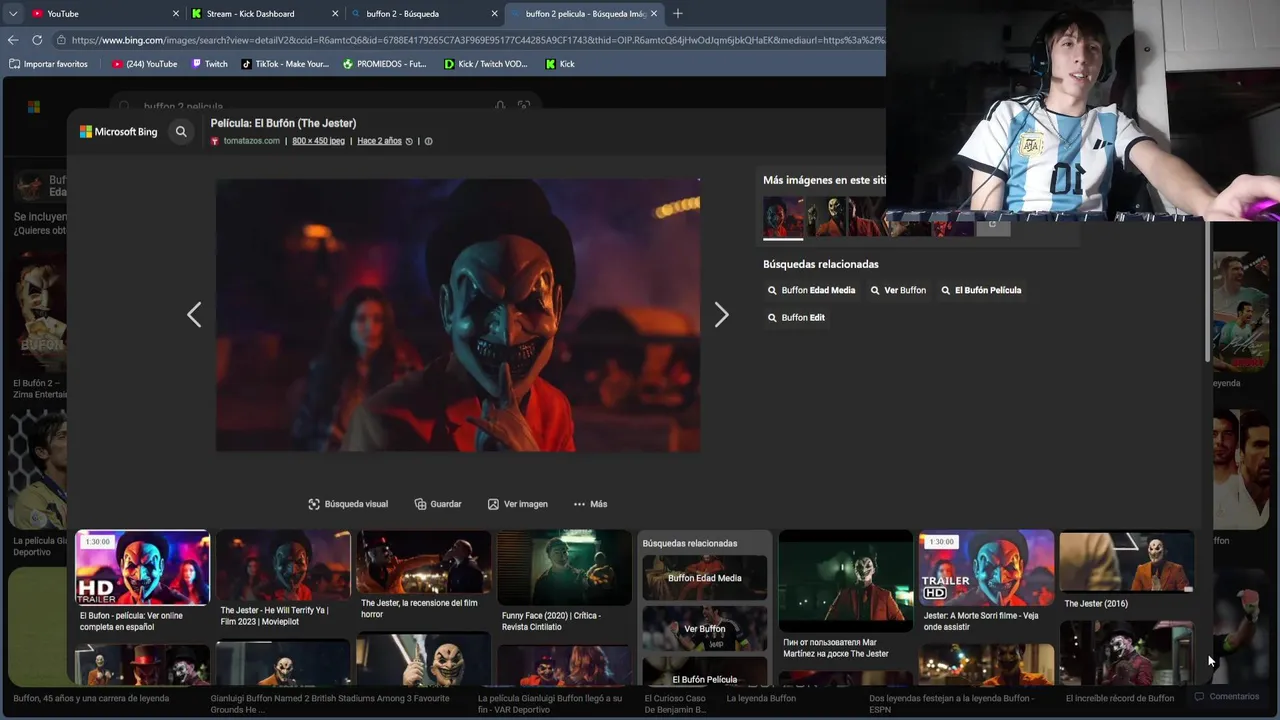Screen dimensions: 1280x720
Task: Go to the previous image with left arrow
Action: pyautogui.click(x=194, y=315)
